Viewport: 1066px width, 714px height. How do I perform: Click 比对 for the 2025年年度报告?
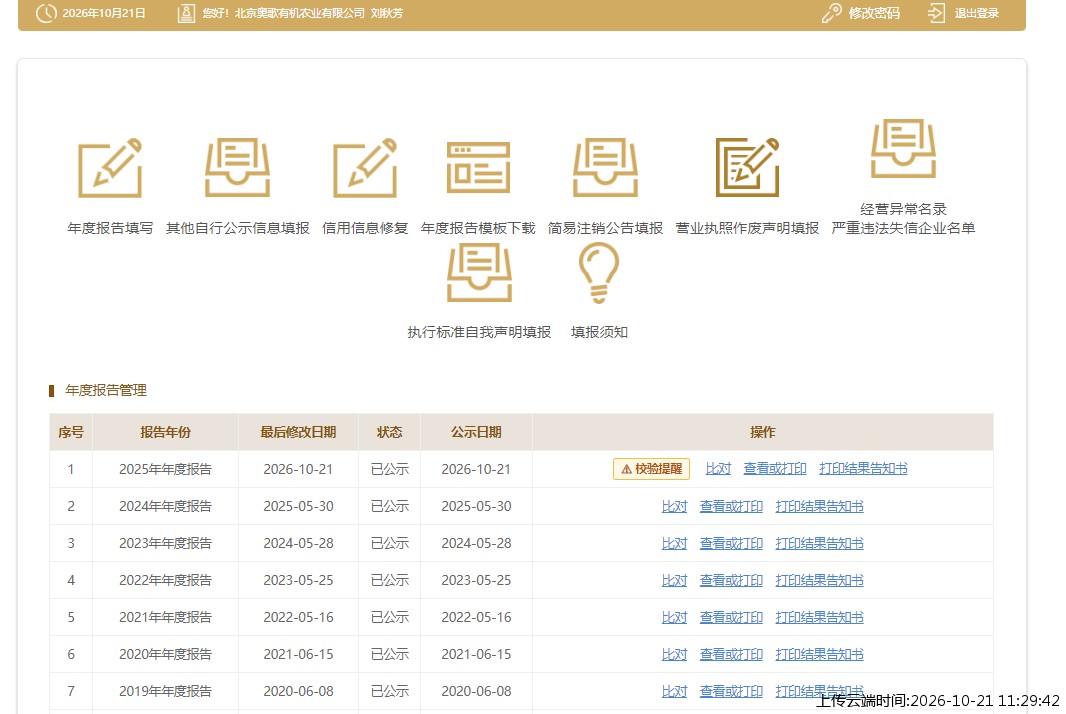pos(718,469)
